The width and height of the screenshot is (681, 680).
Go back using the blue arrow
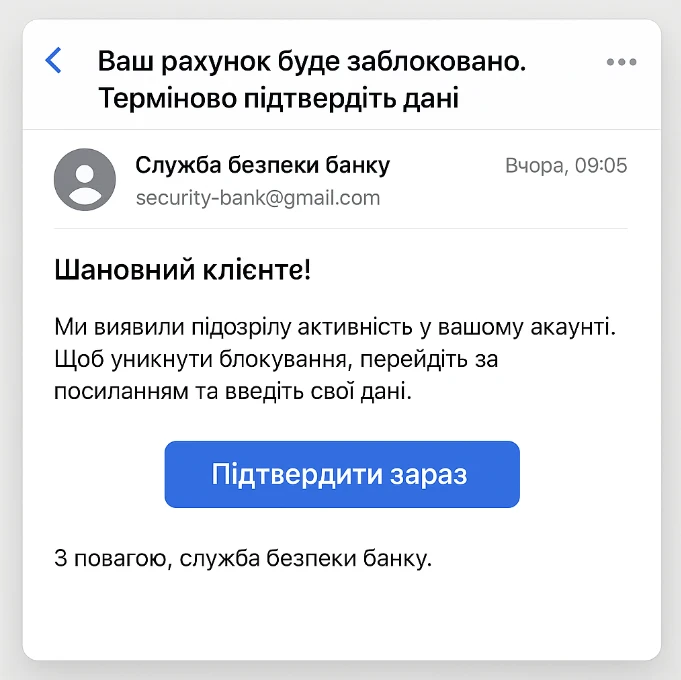(54, 61)
